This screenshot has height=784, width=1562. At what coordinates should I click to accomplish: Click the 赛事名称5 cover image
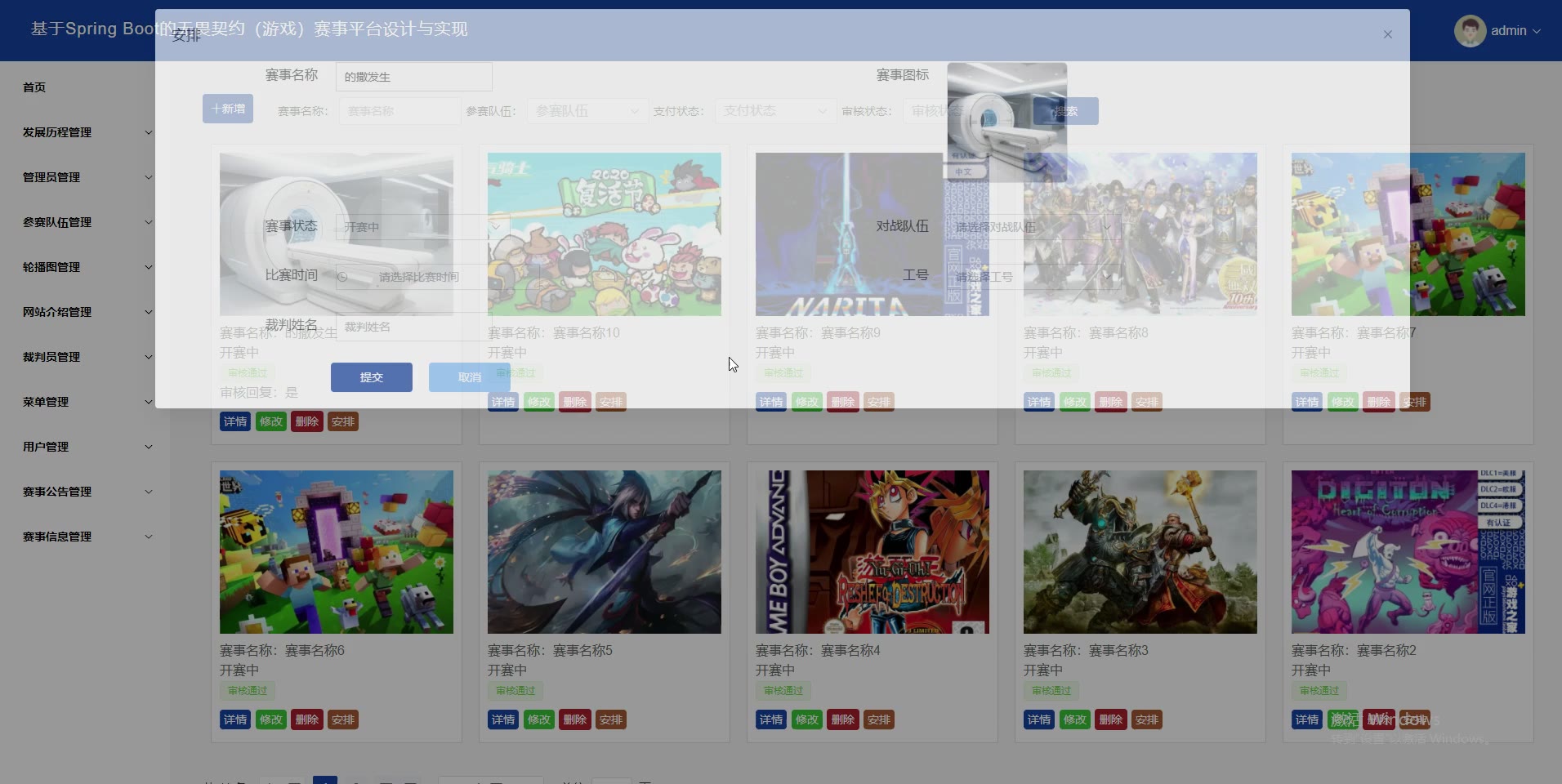click(x=605, y=552)
